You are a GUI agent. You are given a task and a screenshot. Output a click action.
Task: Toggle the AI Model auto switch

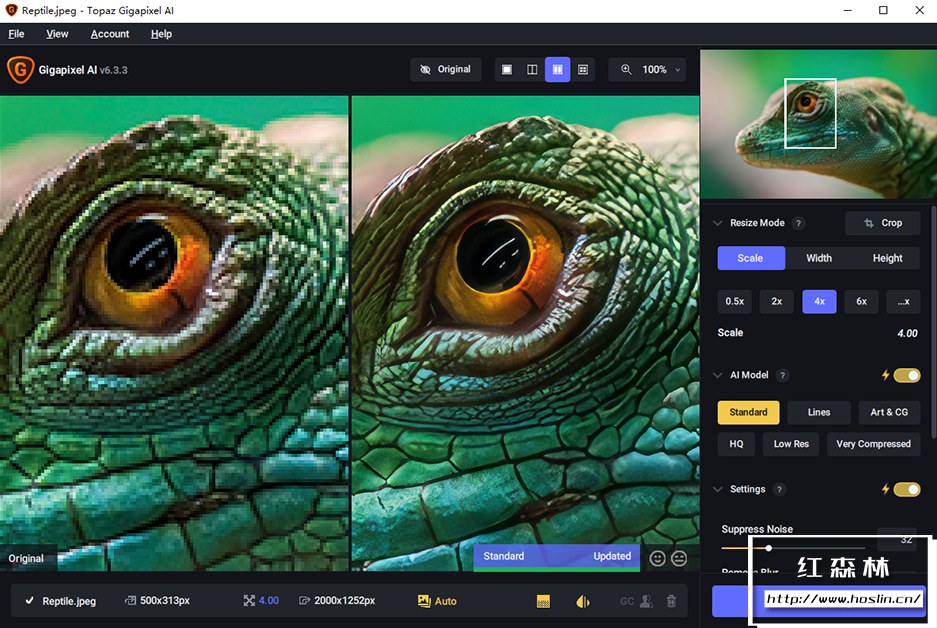[907, 375]
